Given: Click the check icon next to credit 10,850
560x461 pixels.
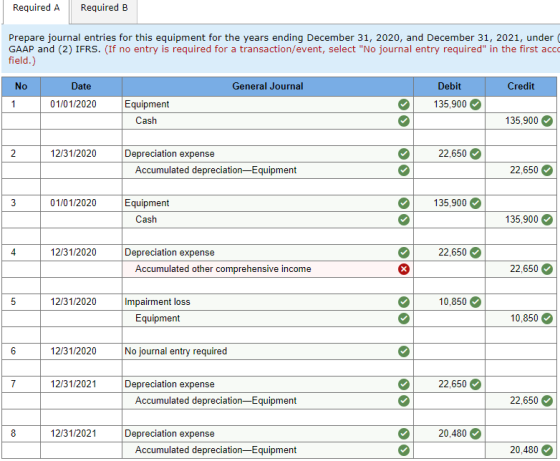Looking at the screenshot, I should [547, 318].
